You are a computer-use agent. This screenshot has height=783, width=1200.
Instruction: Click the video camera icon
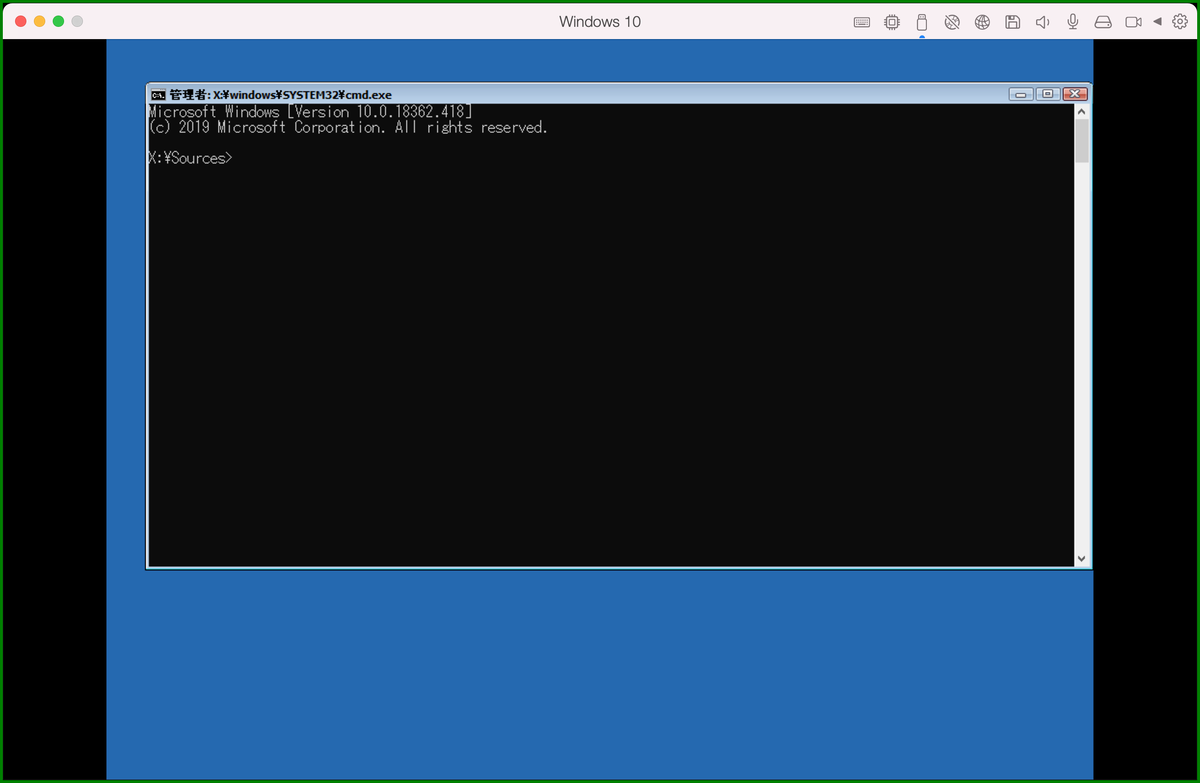[x=1133, y=22]
